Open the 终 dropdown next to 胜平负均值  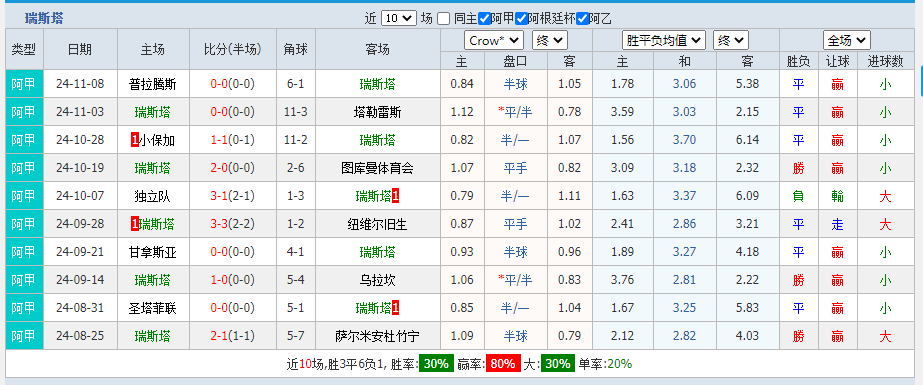pyautogui.click(x=731, y=41)
